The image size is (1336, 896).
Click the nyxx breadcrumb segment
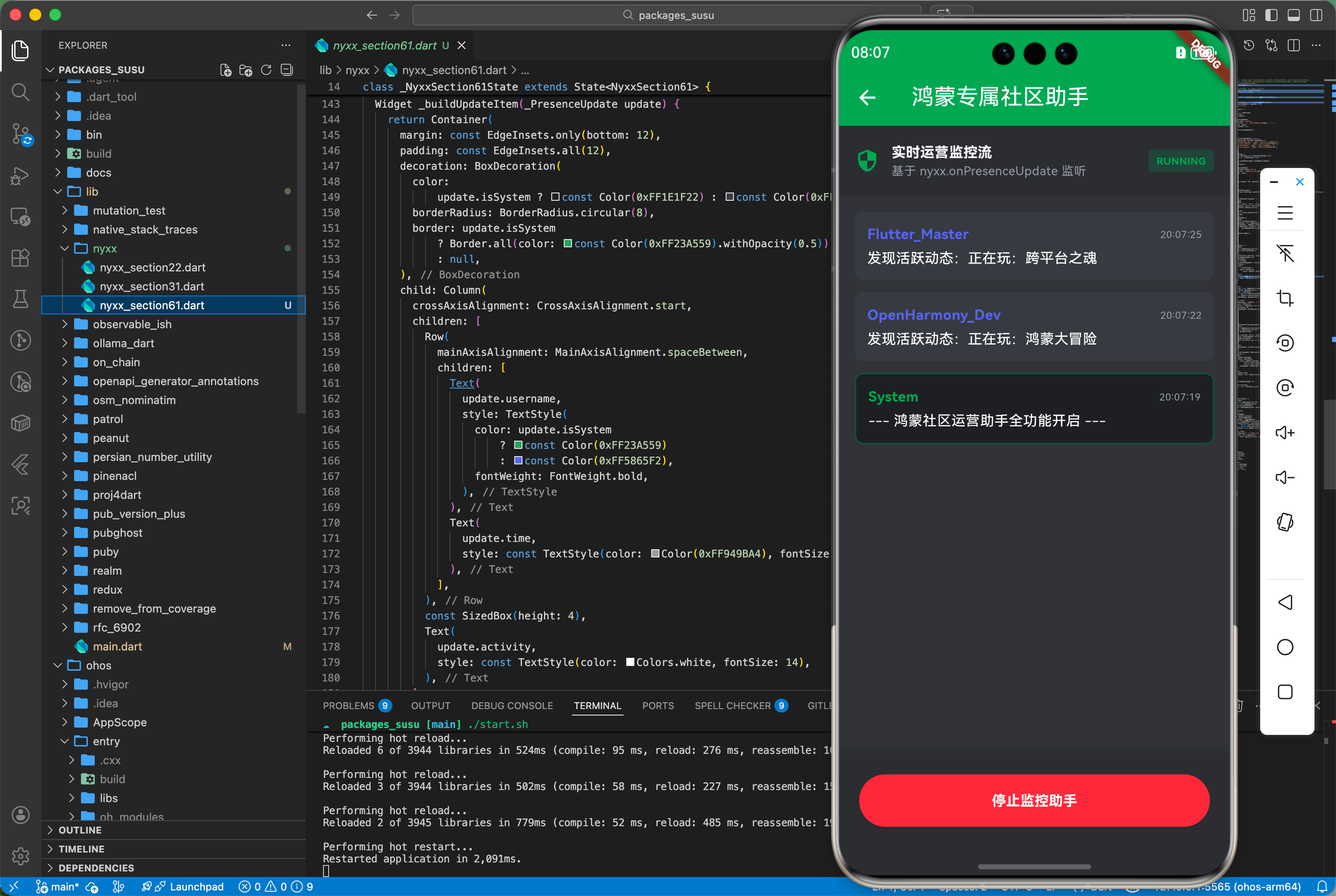point(357,70)
